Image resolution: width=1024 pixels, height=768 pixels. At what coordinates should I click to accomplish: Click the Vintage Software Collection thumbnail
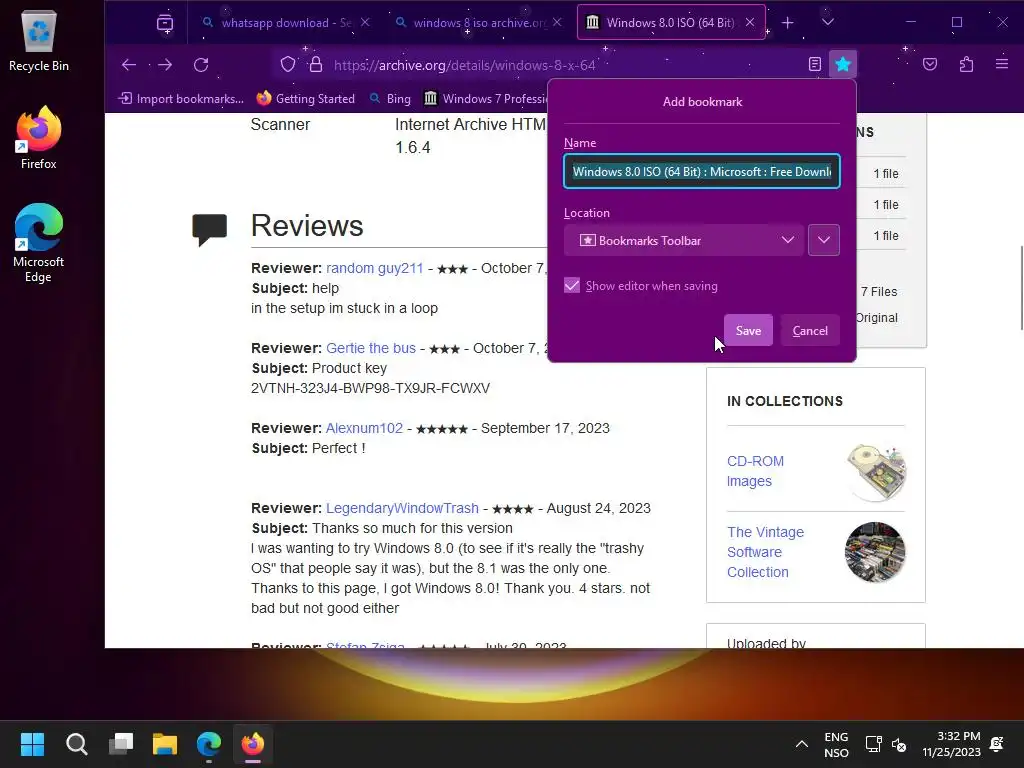point(875,552)
